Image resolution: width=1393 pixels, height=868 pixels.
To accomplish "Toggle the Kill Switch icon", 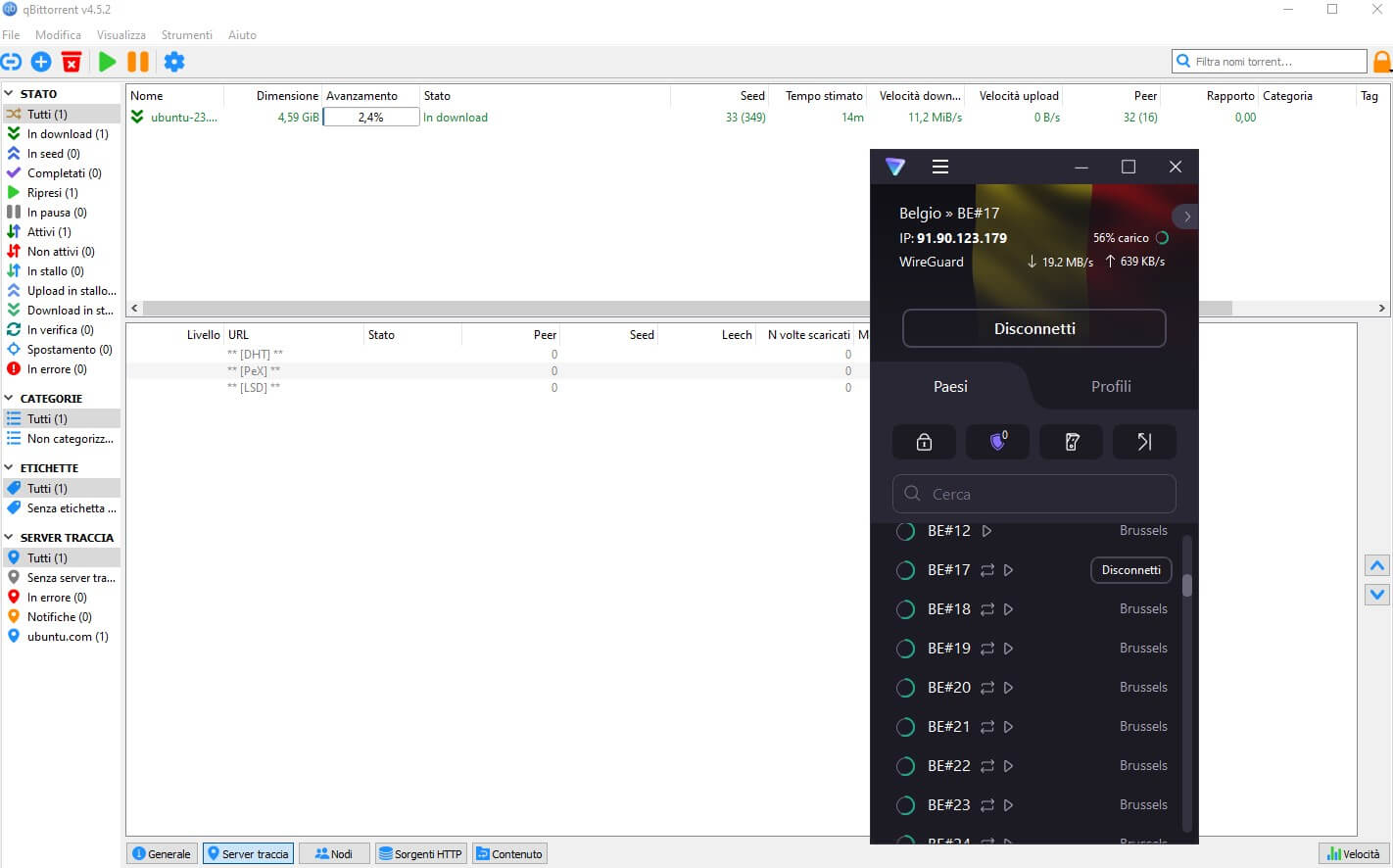I will click(1072, 442).
